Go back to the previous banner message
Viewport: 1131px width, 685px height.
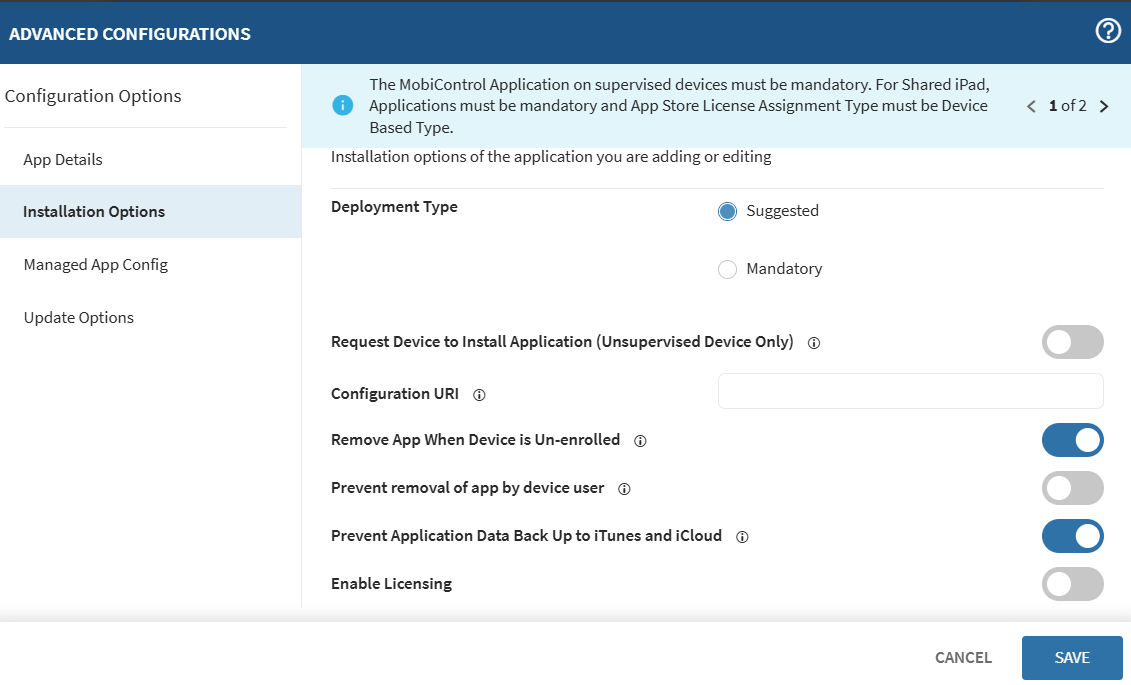pyautogui.click(x=1031, y=105)
